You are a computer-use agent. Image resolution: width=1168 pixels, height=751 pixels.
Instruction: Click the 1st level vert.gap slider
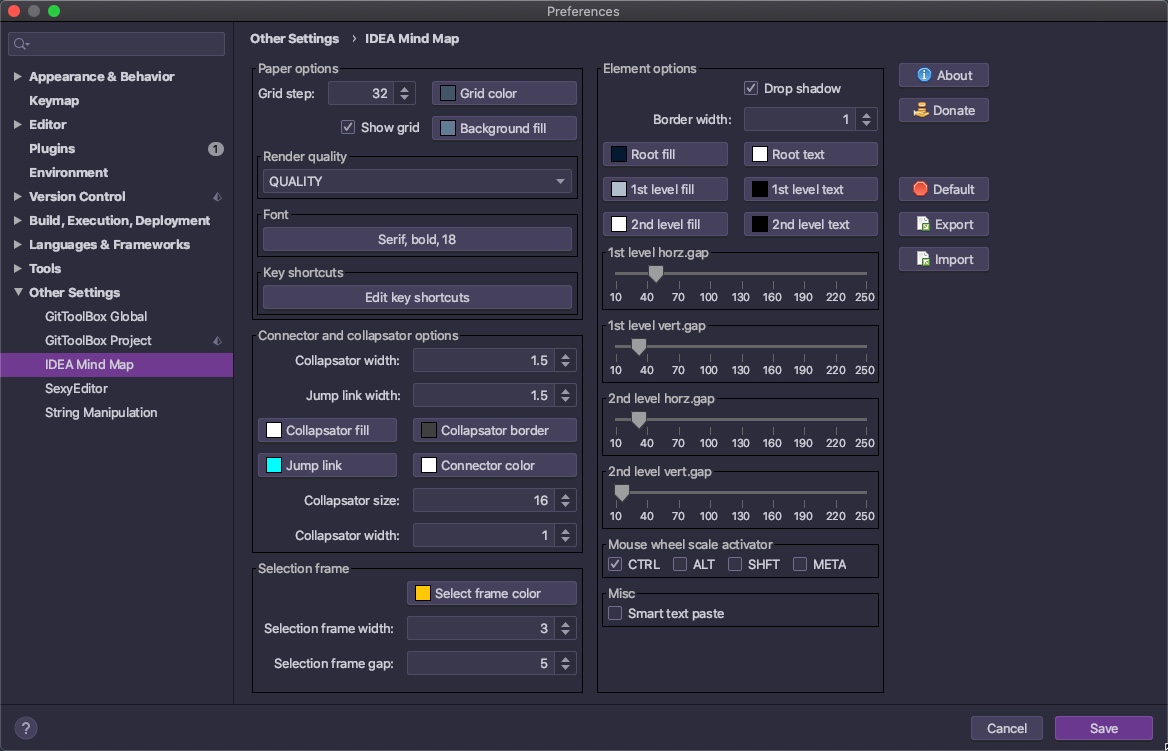(x=740, y=347)
